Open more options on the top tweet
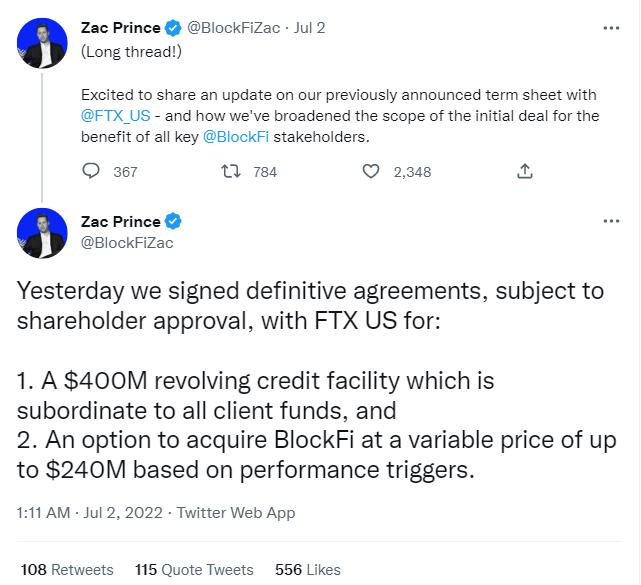The width and height of the screenshot is (641, 585). tap(611, 29)
